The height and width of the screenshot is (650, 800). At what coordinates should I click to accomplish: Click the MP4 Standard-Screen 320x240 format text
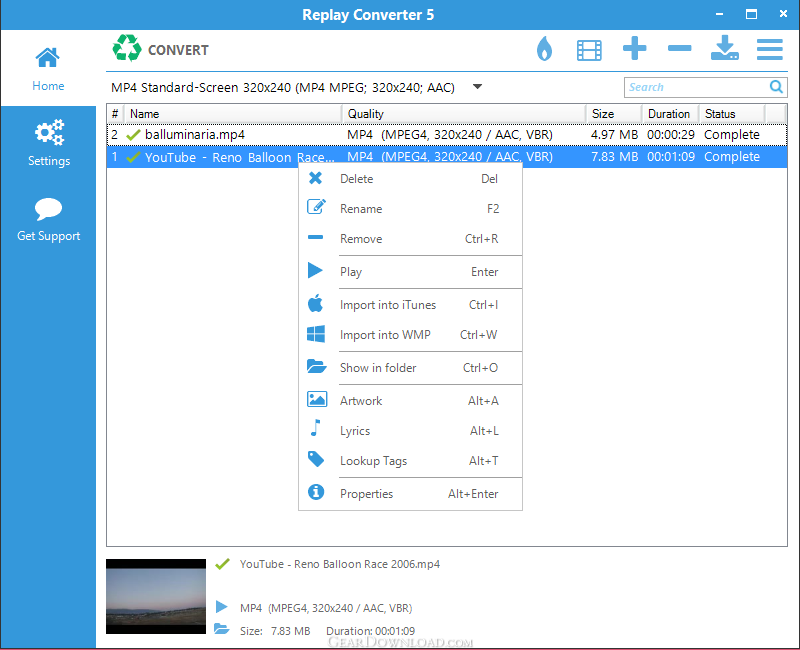point(283,88)
